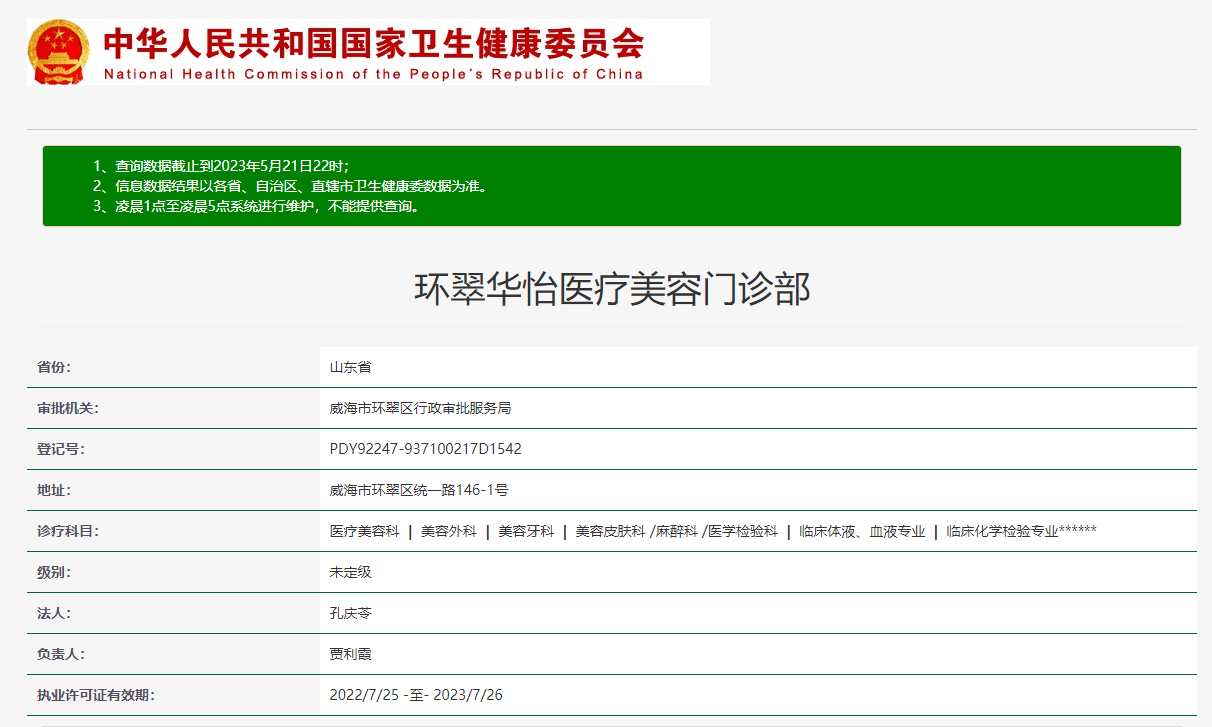Select registration number PDY92247-937100217D1542
Screen dimensions: 1212x727
click(426, 449)
